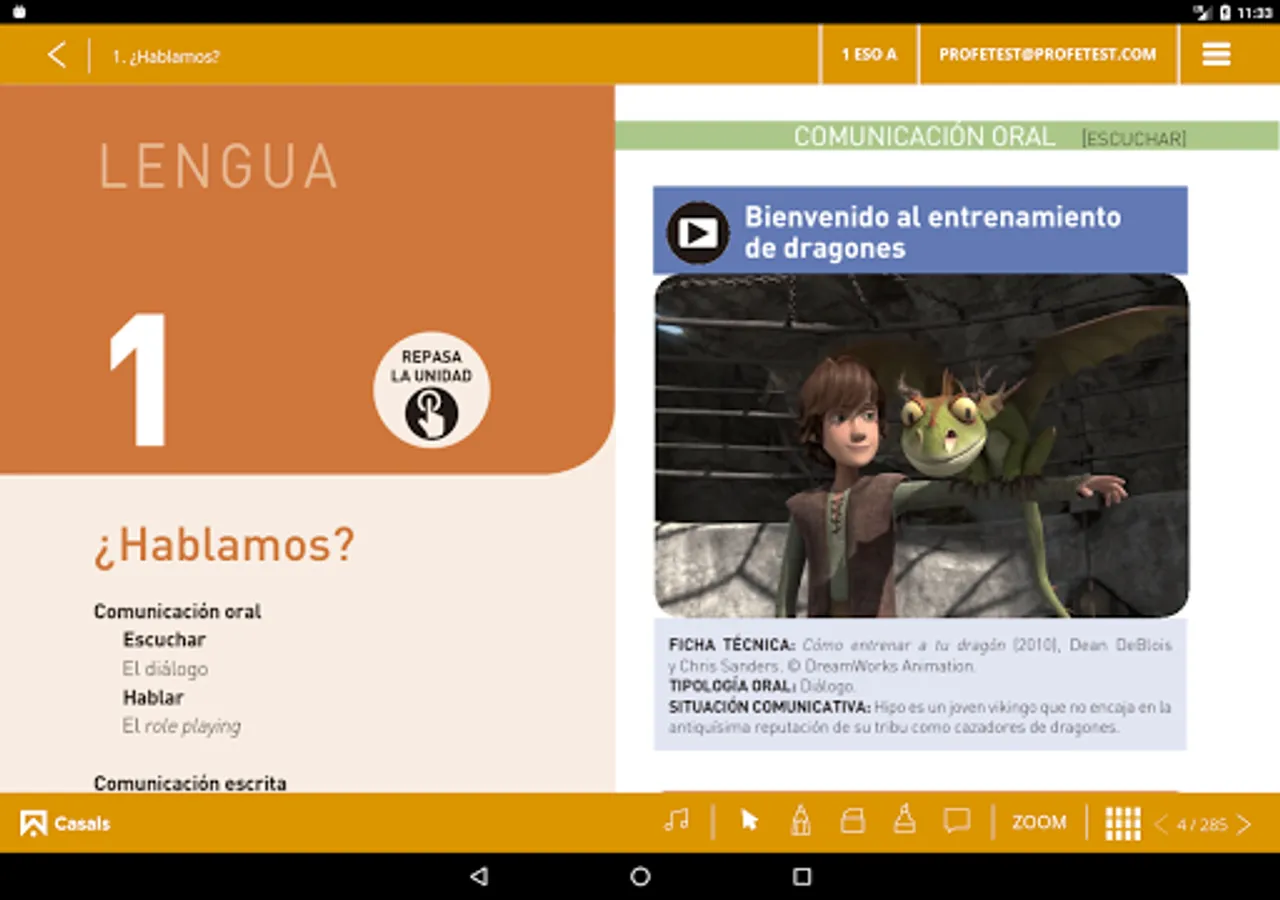Image resolution: width=1280 pixels, height=900 pixels.
Task: Open the hamburger menu
Action: tap(1216, 55)
